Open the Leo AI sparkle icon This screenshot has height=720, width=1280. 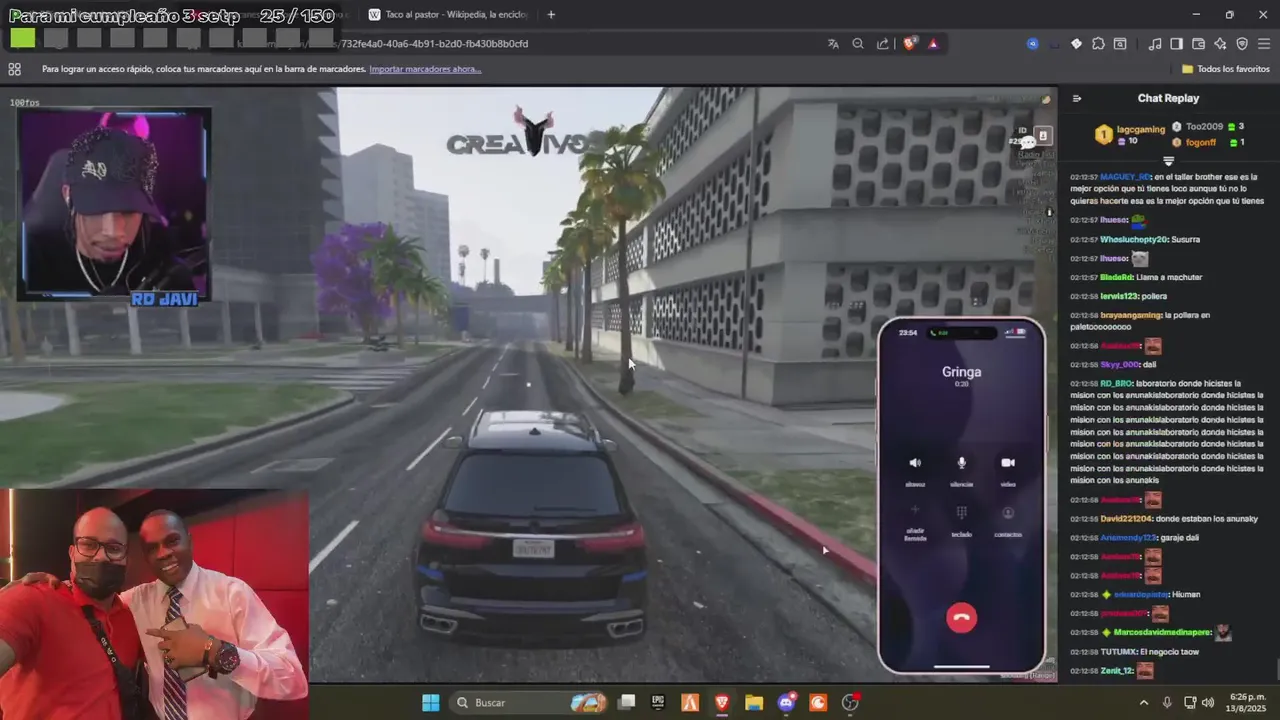[x=1220, y=44]
